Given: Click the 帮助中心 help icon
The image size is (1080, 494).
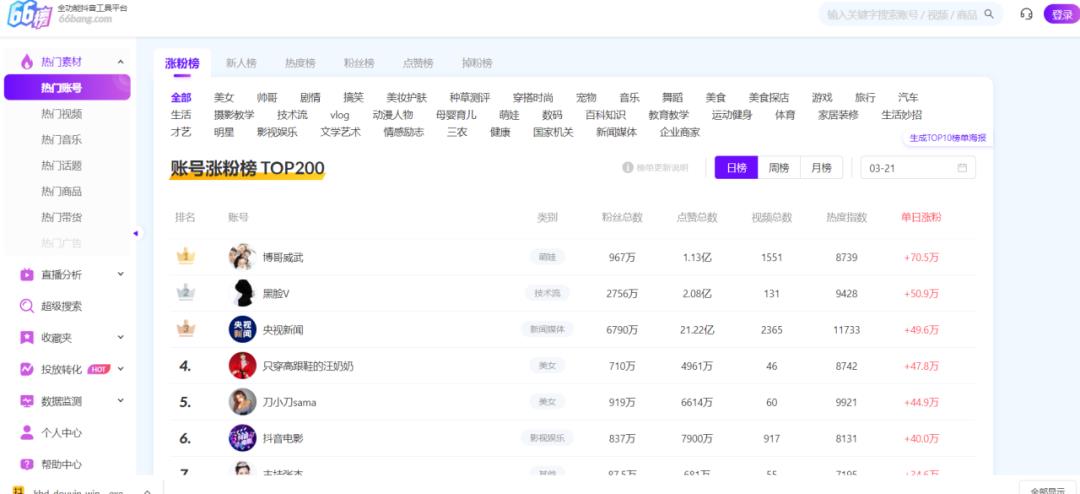Looking at the screenshot, I should click(x=27, y=464).
